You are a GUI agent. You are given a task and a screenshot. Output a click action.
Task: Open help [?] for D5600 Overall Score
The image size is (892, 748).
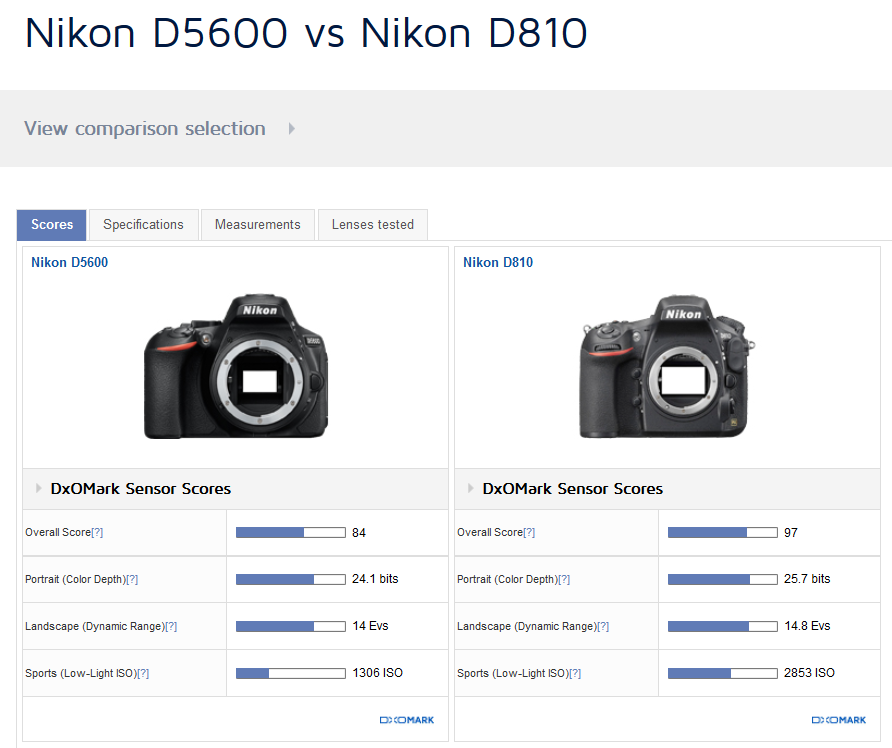(x=97, y=532)
